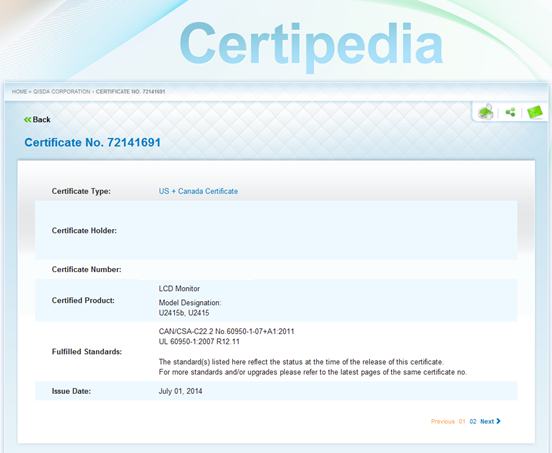Select the 'Model Designation:' text
This screenshot has width=552, height=453.
pos(190,303)
